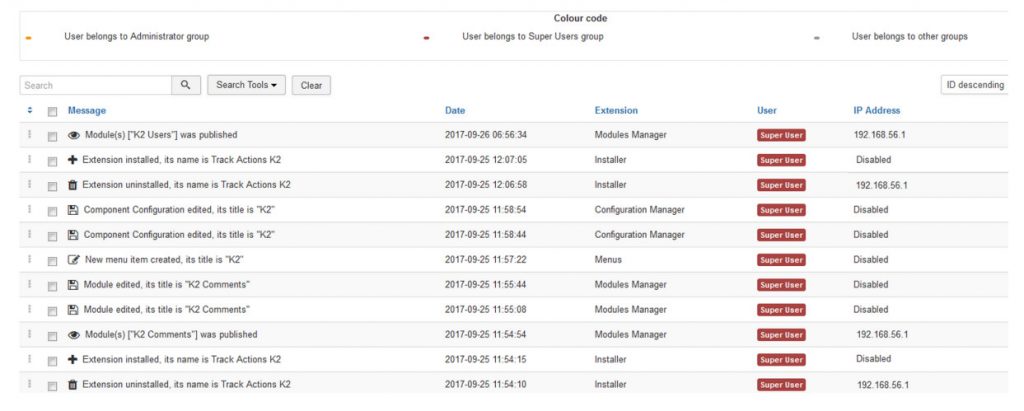Image resolution: width=1024 pixels, height=411 pixels.
Task: Click the Menus extension cell
Action: point(608,259)
